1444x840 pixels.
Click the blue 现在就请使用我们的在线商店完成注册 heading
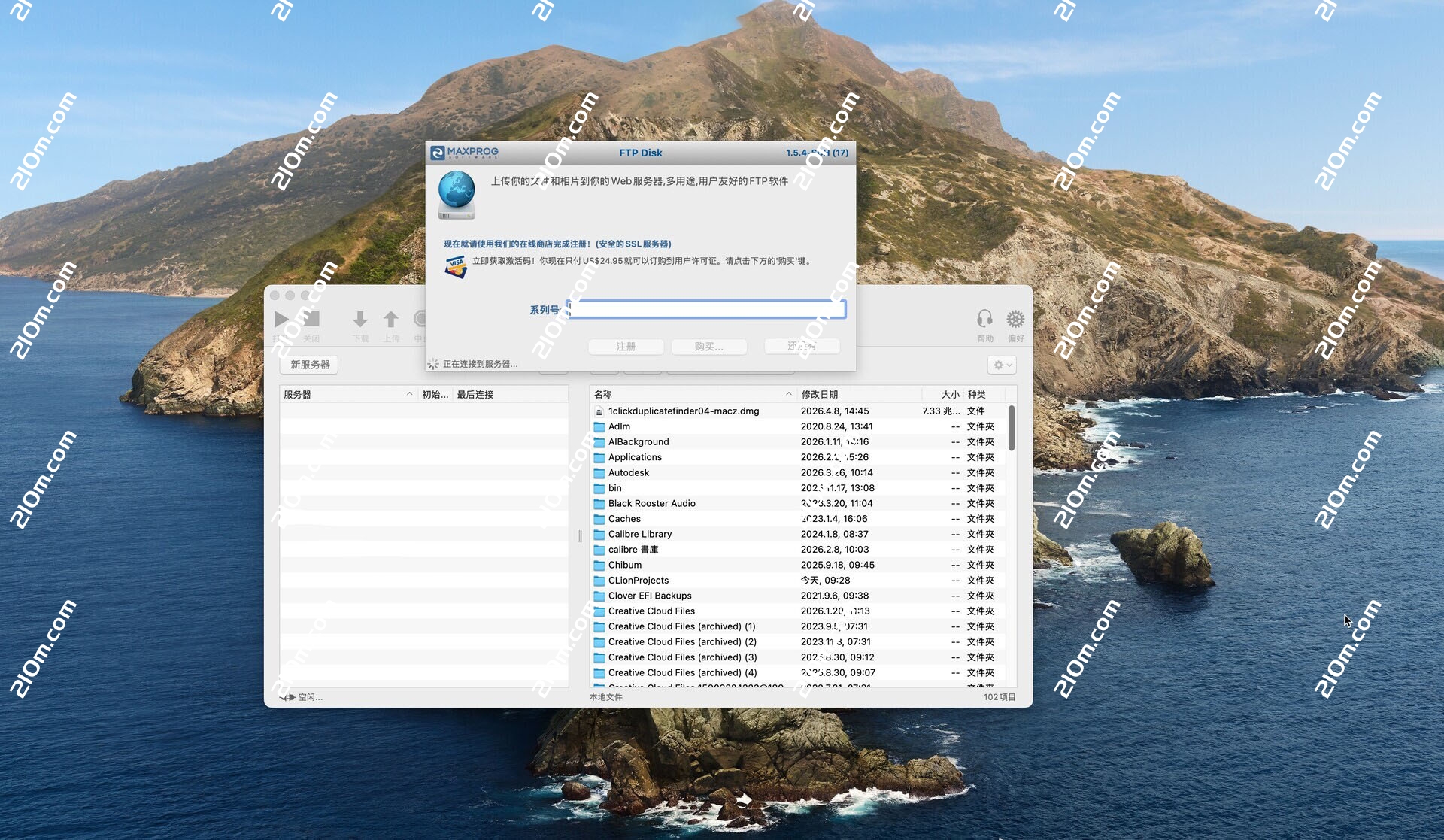pyautogui.click(x=557, y=244)
